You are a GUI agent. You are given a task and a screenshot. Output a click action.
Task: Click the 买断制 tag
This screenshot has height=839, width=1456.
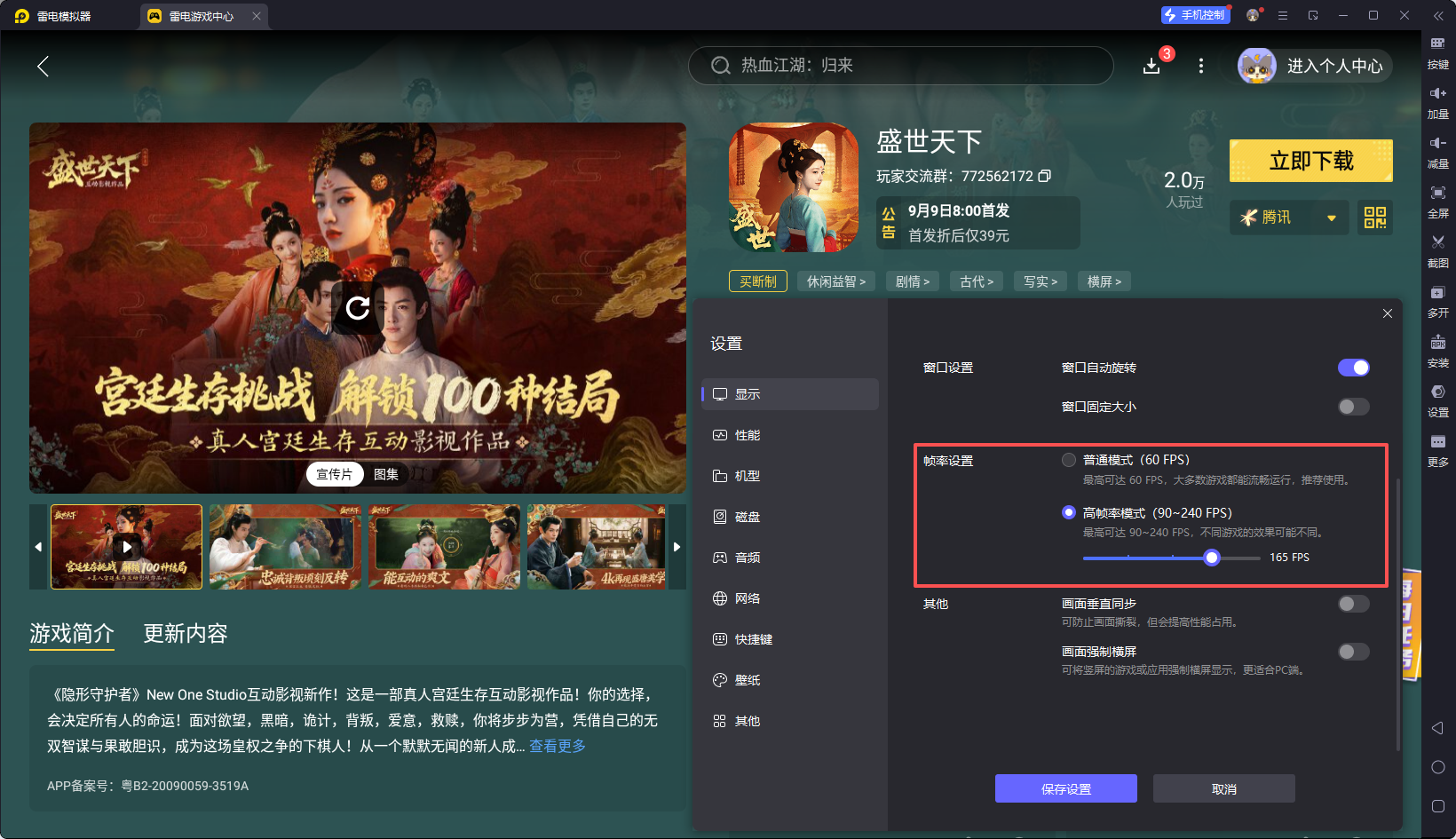coord(758,281)
